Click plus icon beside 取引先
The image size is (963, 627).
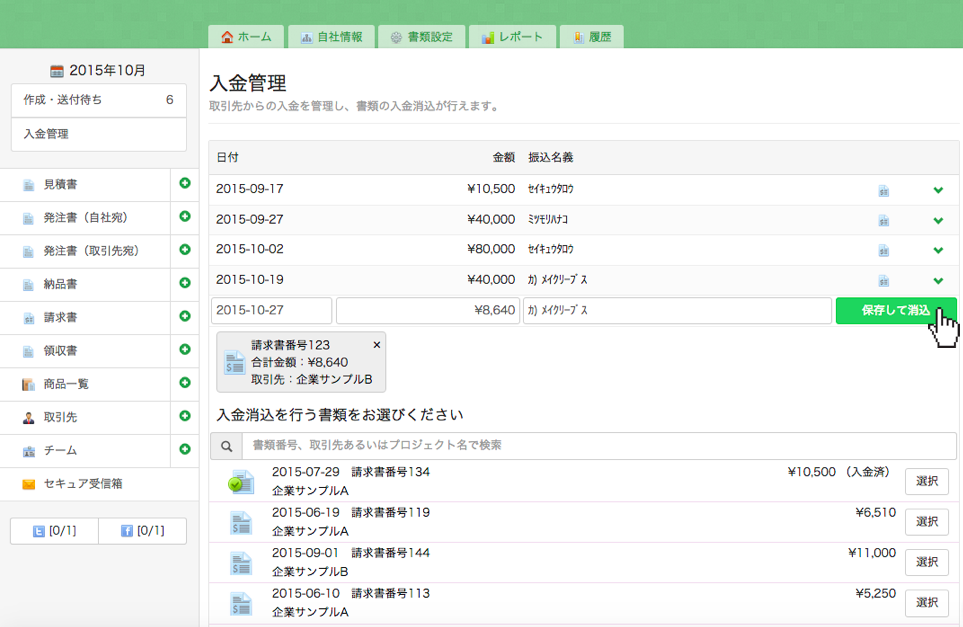[184, 416]
